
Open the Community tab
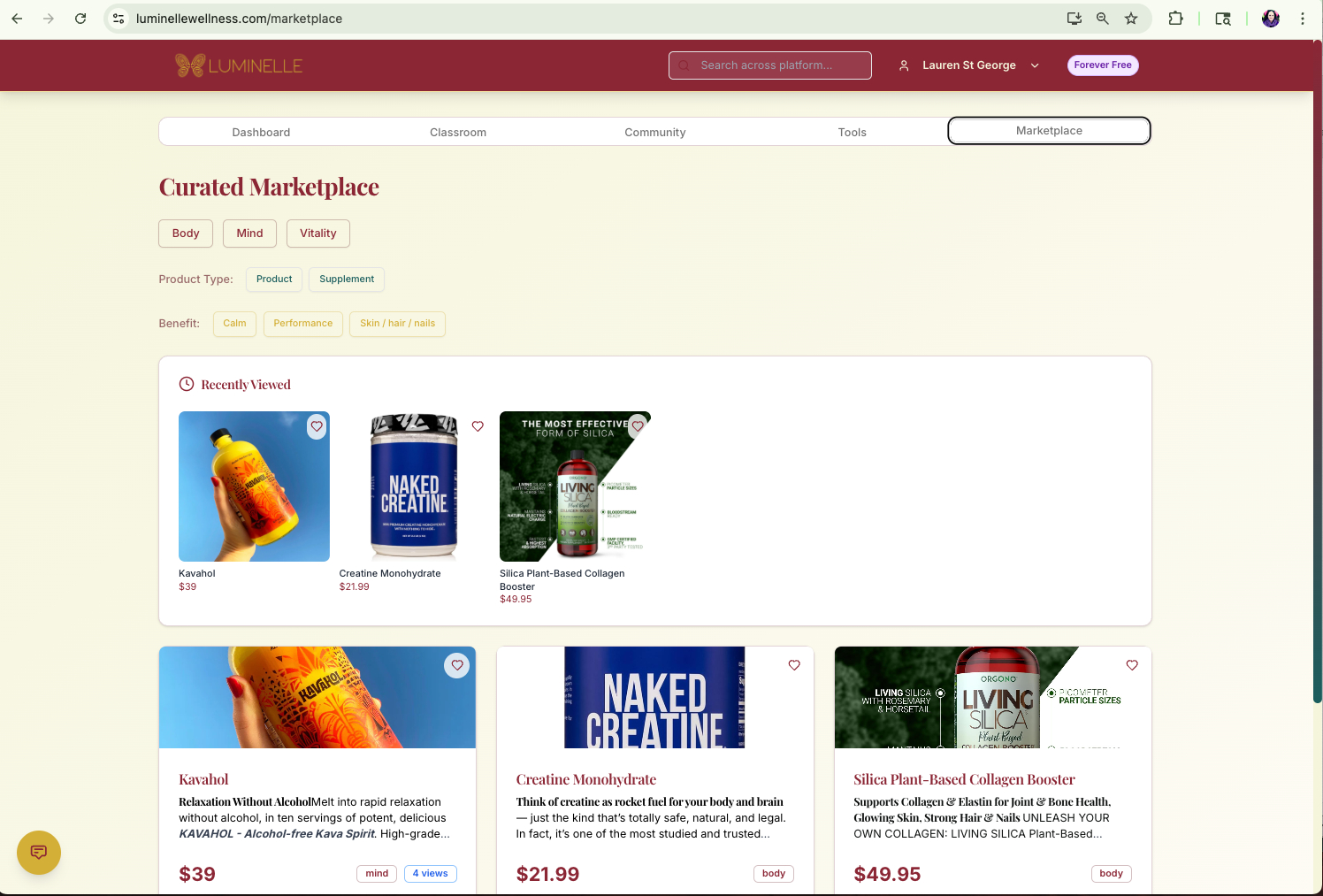pos(655,132)
